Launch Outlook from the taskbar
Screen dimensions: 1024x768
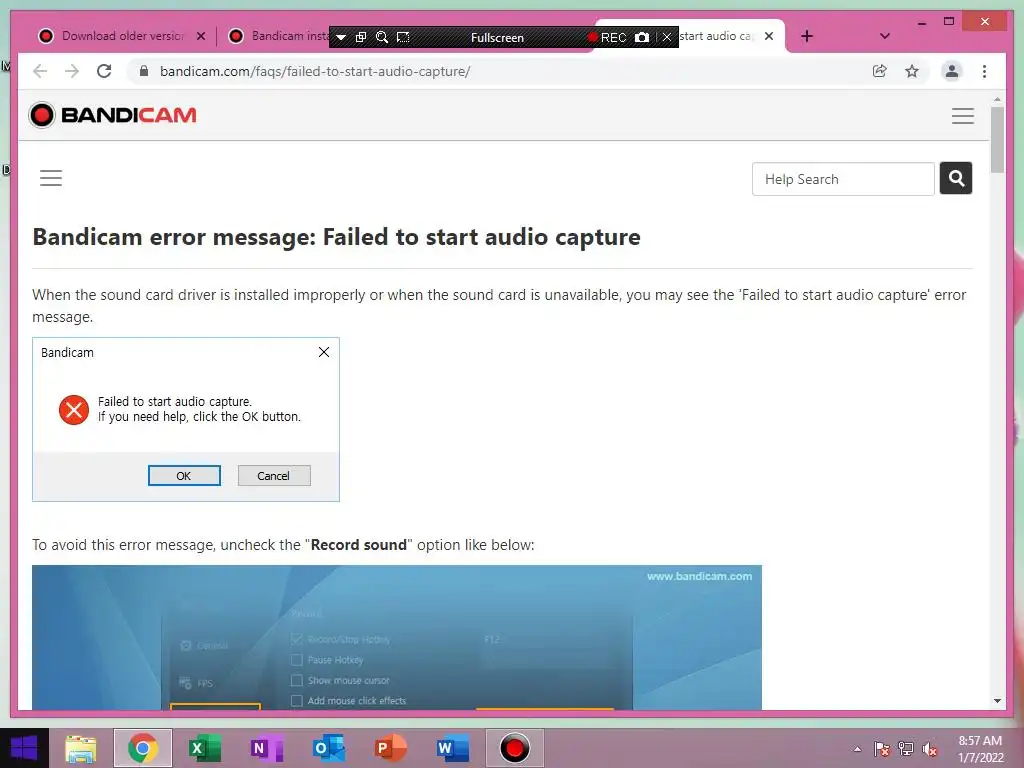(x=328, y=748)
